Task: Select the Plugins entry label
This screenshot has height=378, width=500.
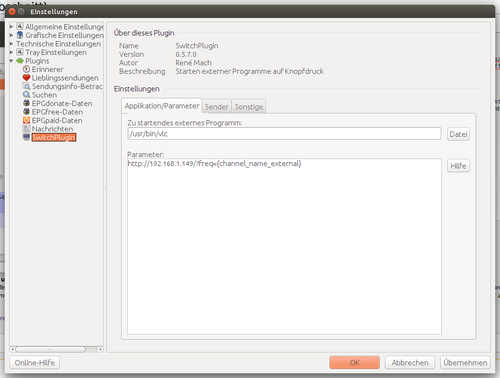Action: coord(37,61)
